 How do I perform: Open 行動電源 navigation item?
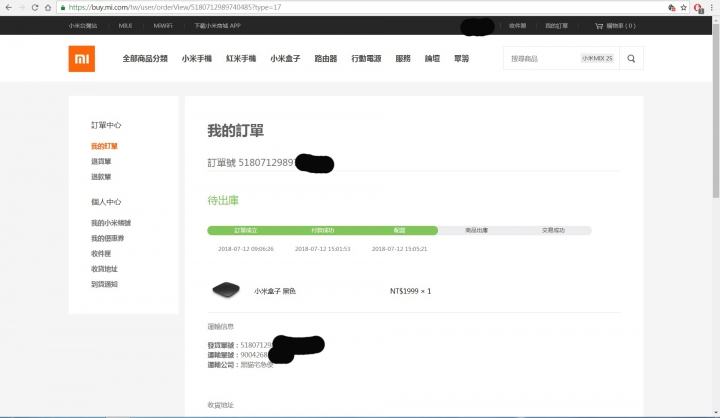(366, 58)
